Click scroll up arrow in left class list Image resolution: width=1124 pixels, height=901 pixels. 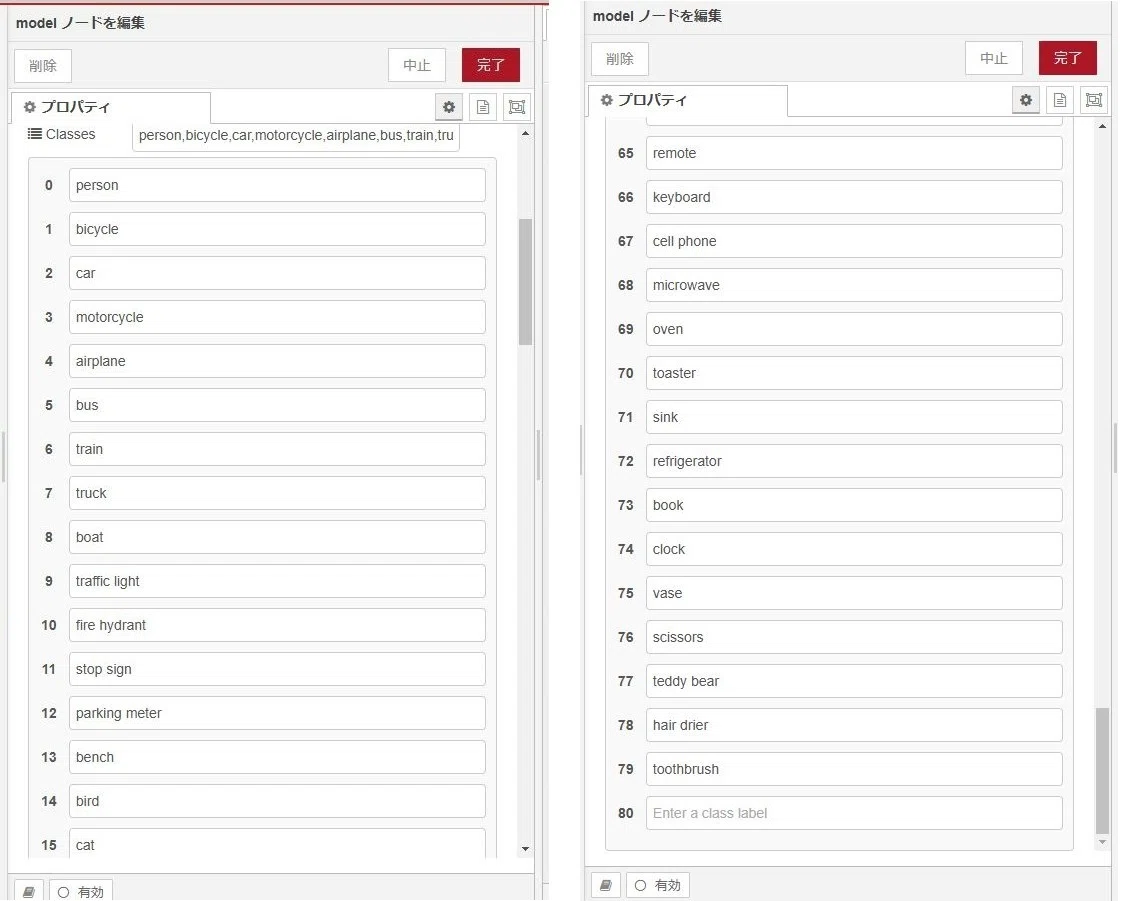525,134
